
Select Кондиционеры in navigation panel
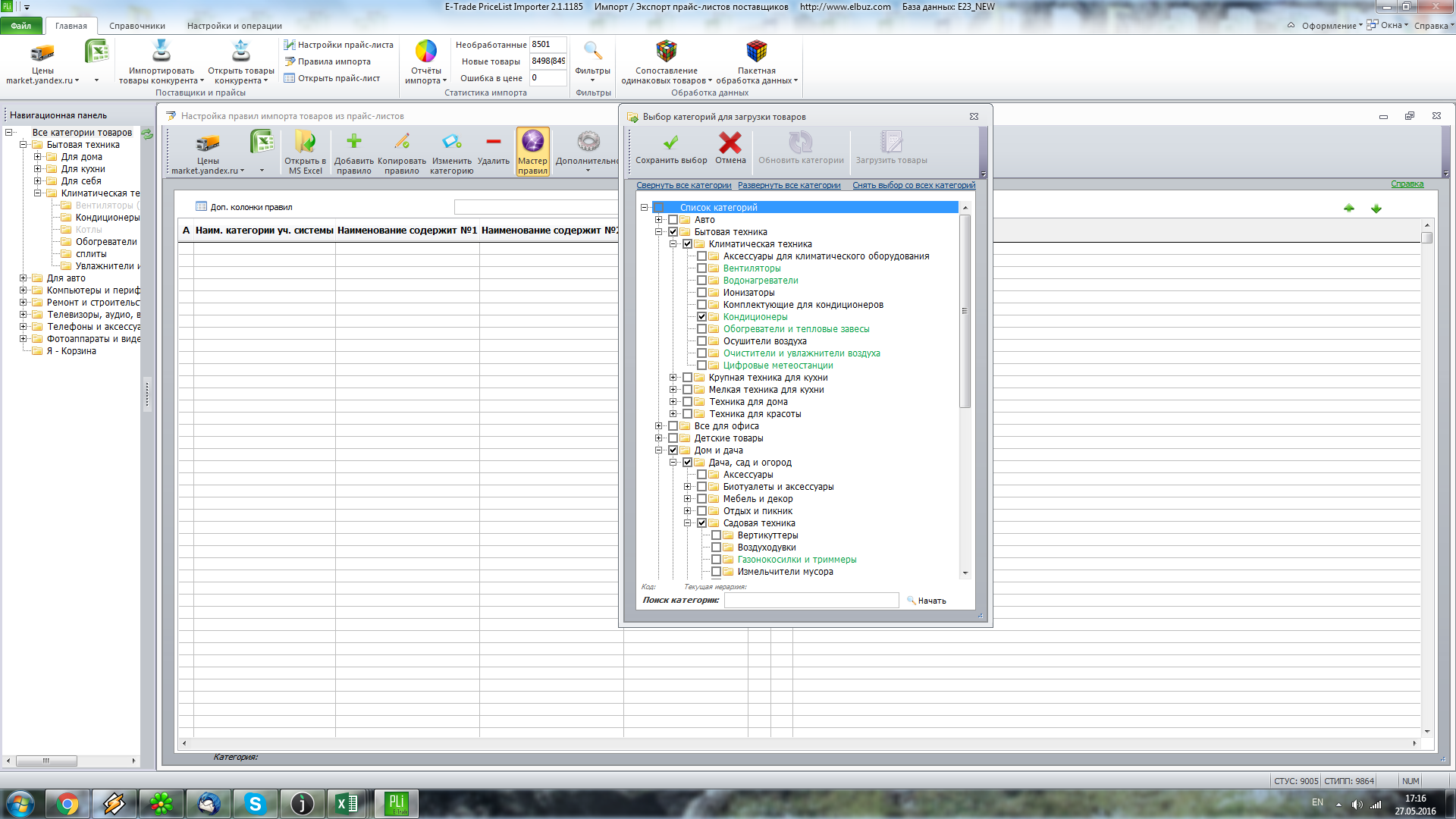(107, 218)
